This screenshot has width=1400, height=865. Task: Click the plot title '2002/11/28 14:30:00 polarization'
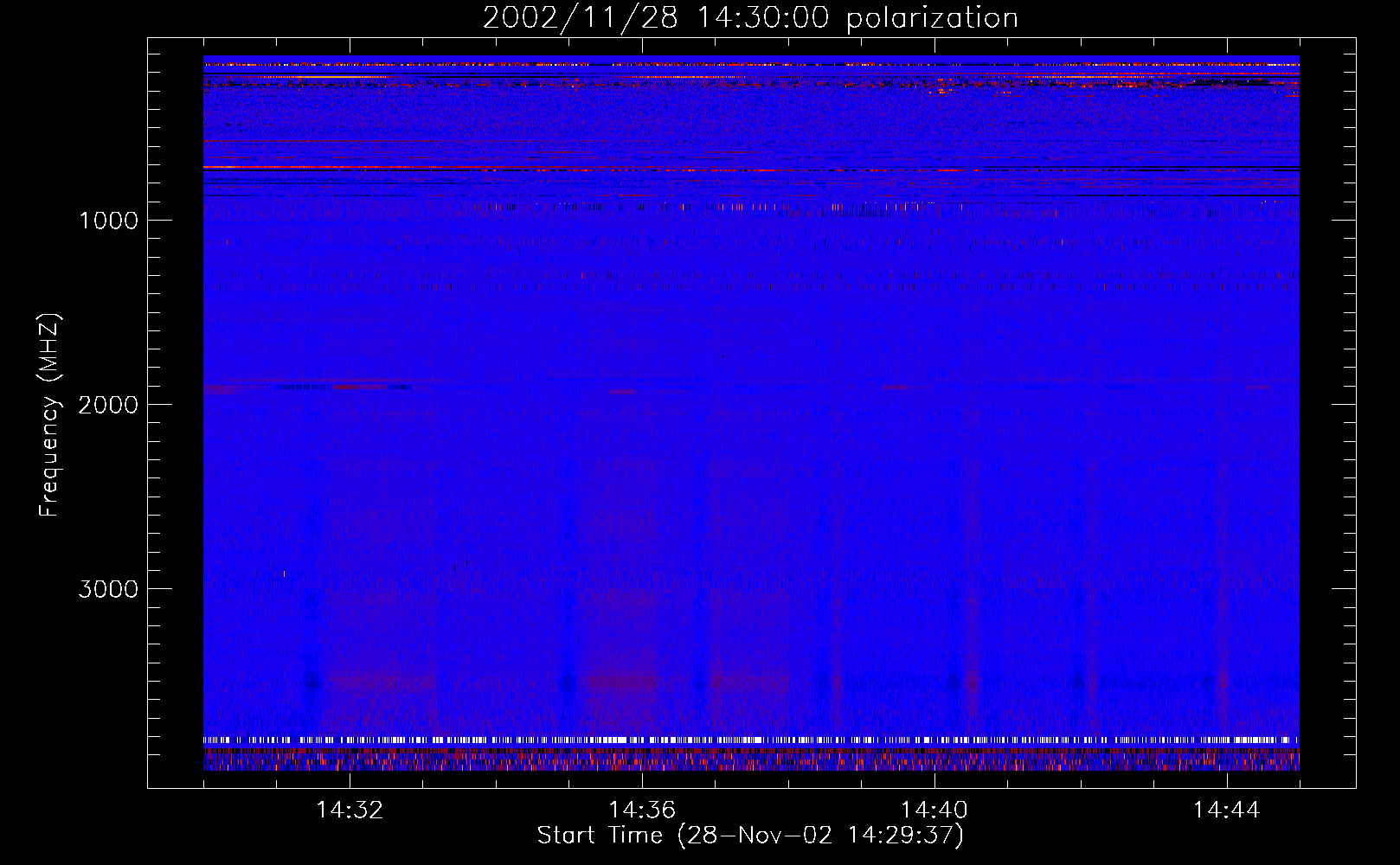750,18
